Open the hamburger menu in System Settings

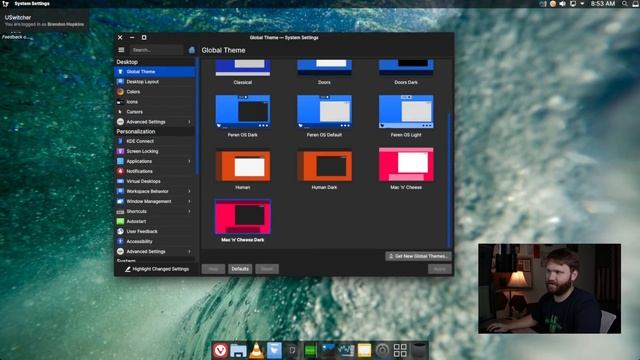pos(121,50)
